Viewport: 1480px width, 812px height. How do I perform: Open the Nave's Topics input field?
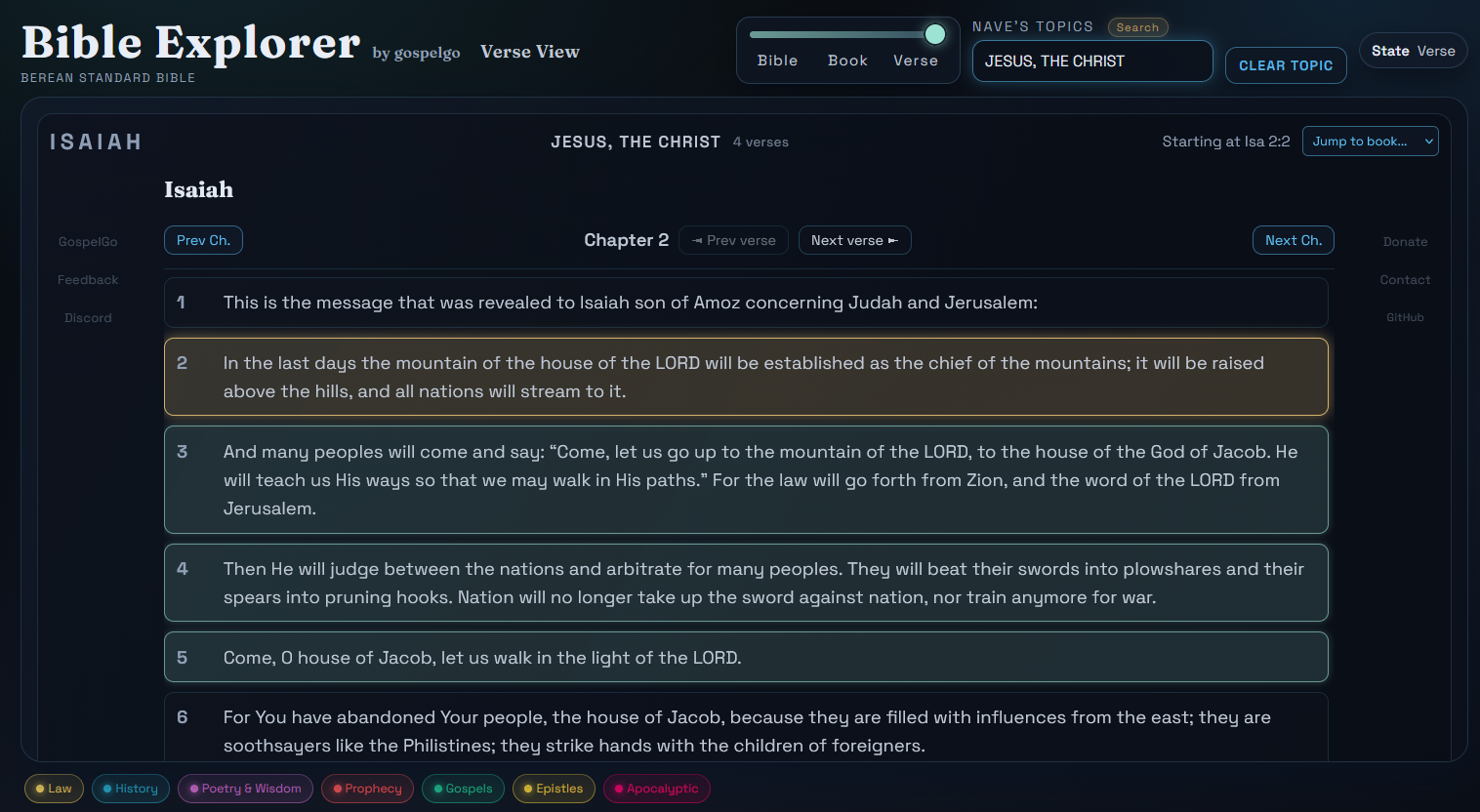pyautogui.click(x=1092, y=61)
